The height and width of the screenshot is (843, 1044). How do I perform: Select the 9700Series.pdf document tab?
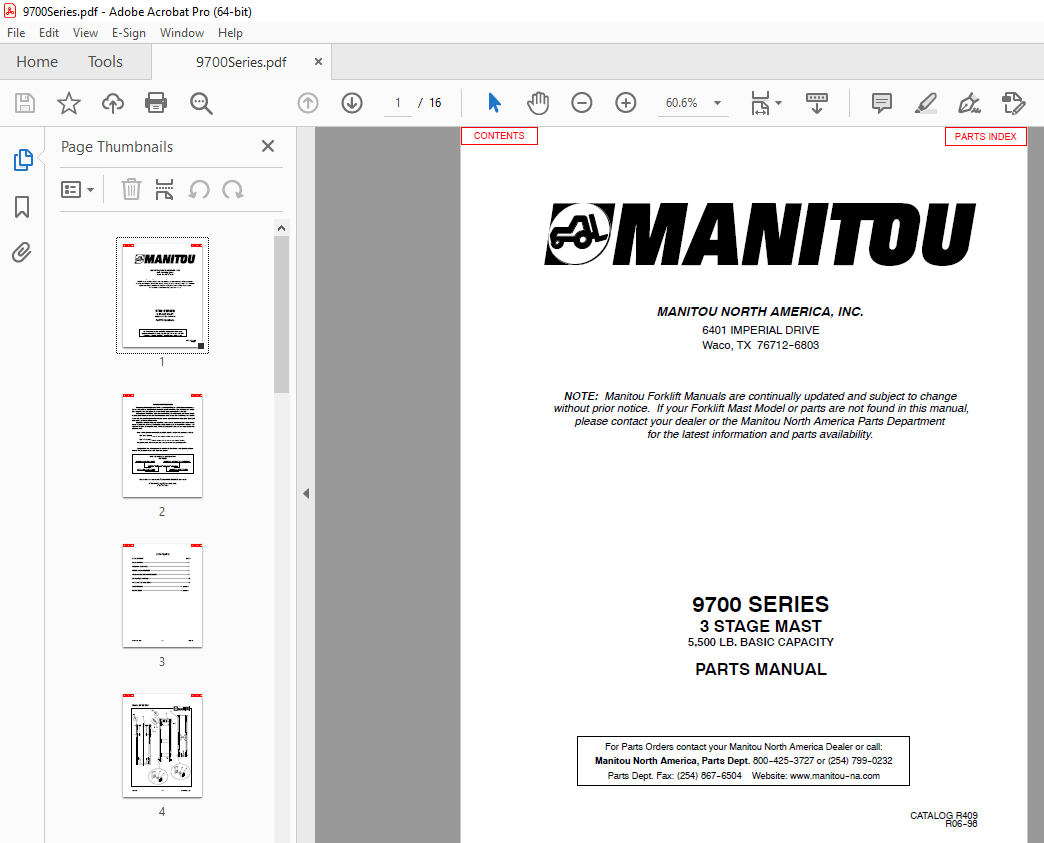[x=241, y=62]
